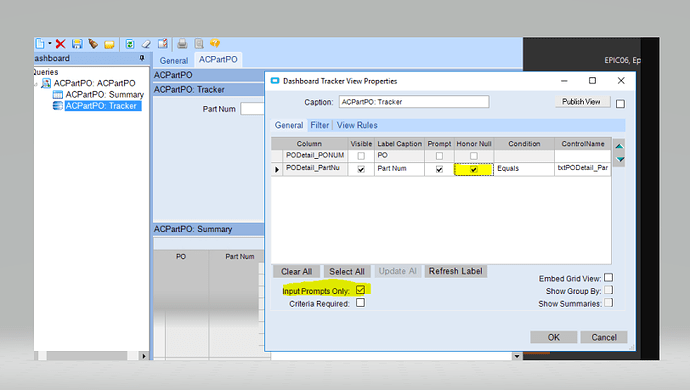This screenshot has height=390, width=690.
Task: Click into the Caption text field
Action: coord(414,102)
